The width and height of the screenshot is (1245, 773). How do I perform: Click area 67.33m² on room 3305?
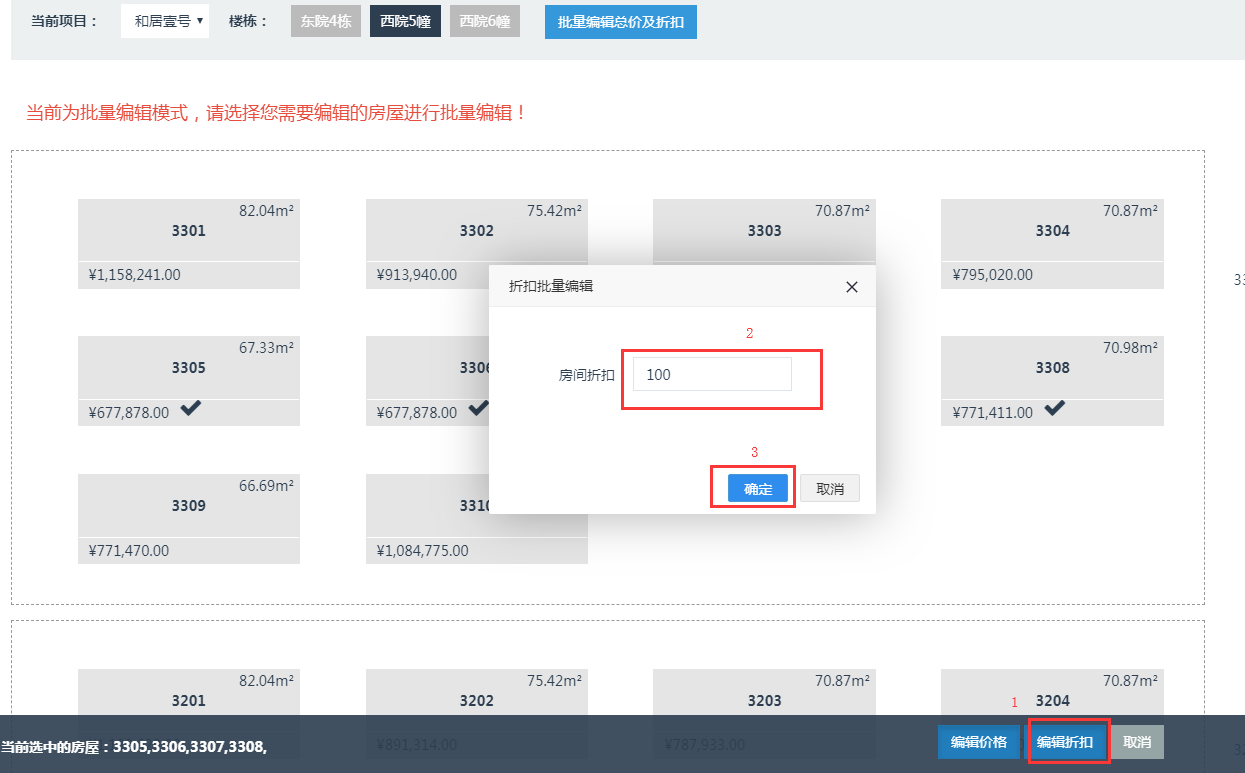pyautogui.click(x=266, y=347)
